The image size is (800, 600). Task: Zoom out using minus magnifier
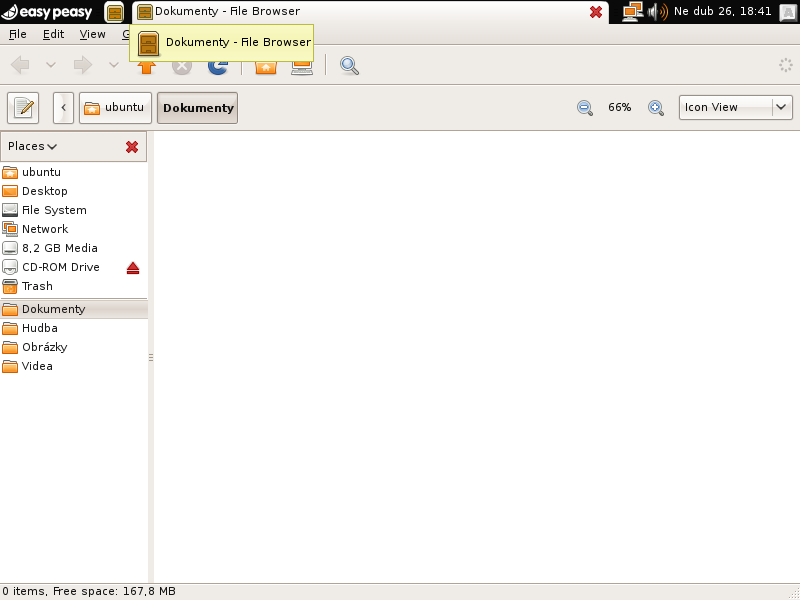(x=585, y=108)
